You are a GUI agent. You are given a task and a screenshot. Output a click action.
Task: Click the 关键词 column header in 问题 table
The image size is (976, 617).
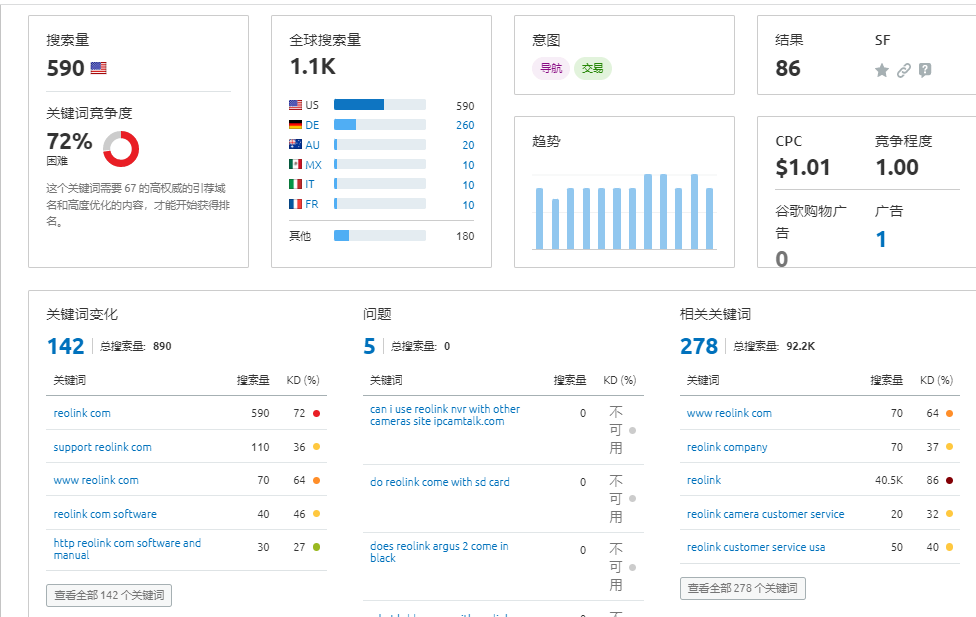pyautogui.click(x=386, y=380)
